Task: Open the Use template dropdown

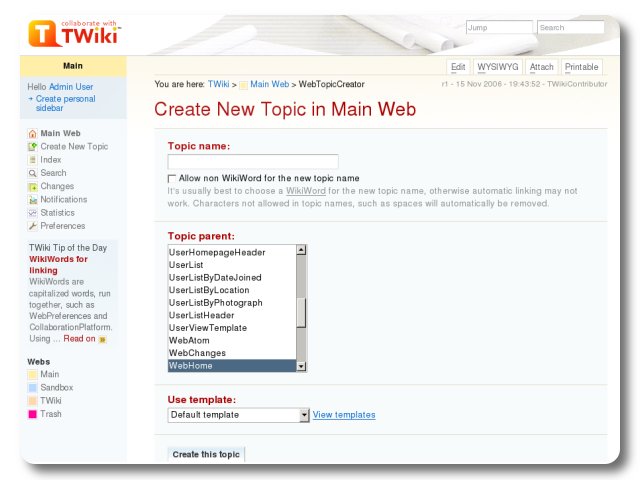Action: tap(239, 415)
